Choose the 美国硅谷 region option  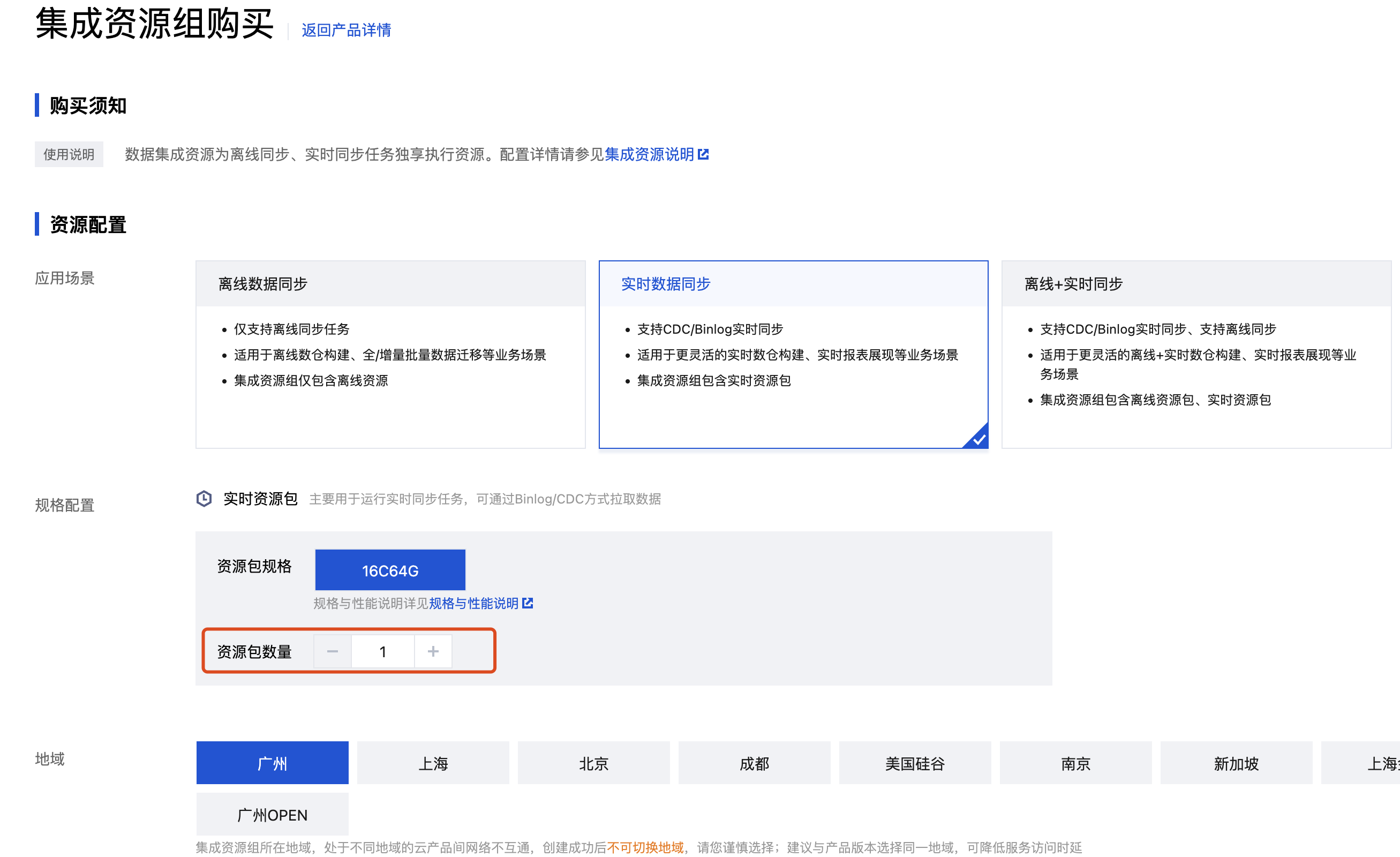(915, 763)
